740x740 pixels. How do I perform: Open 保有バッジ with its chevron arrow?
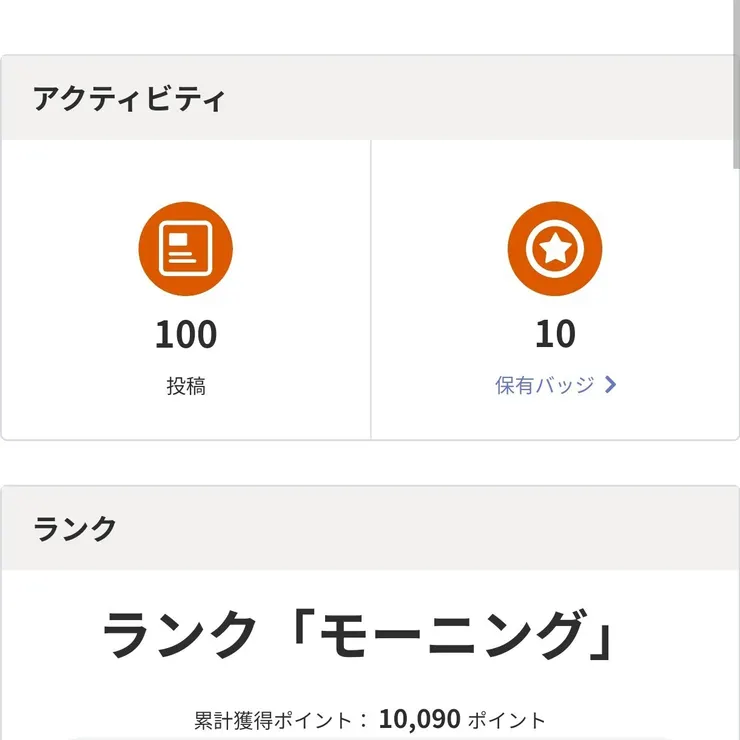(611, 385)
